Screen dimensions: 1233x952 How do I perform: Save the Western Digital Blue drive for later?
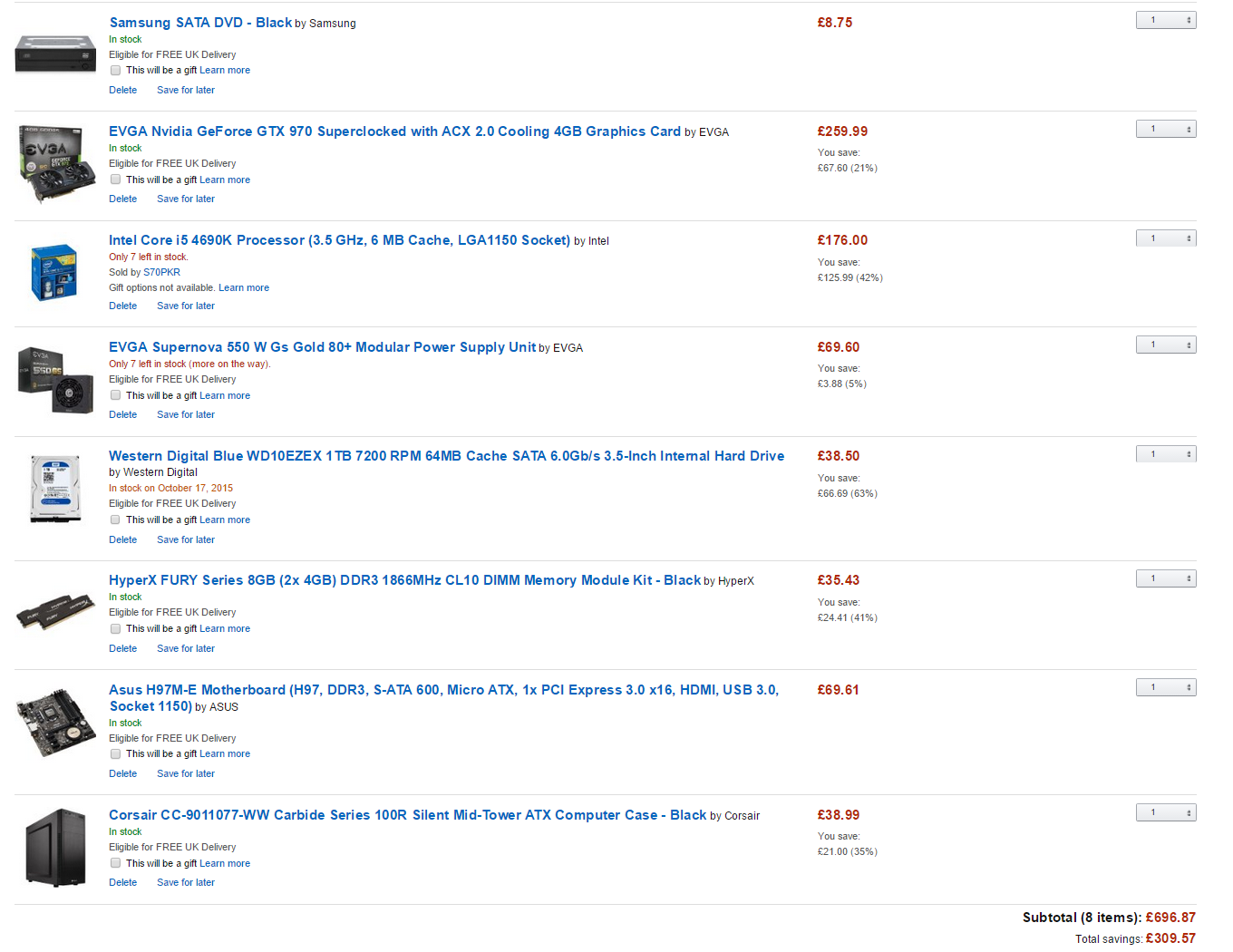point(186,539)
